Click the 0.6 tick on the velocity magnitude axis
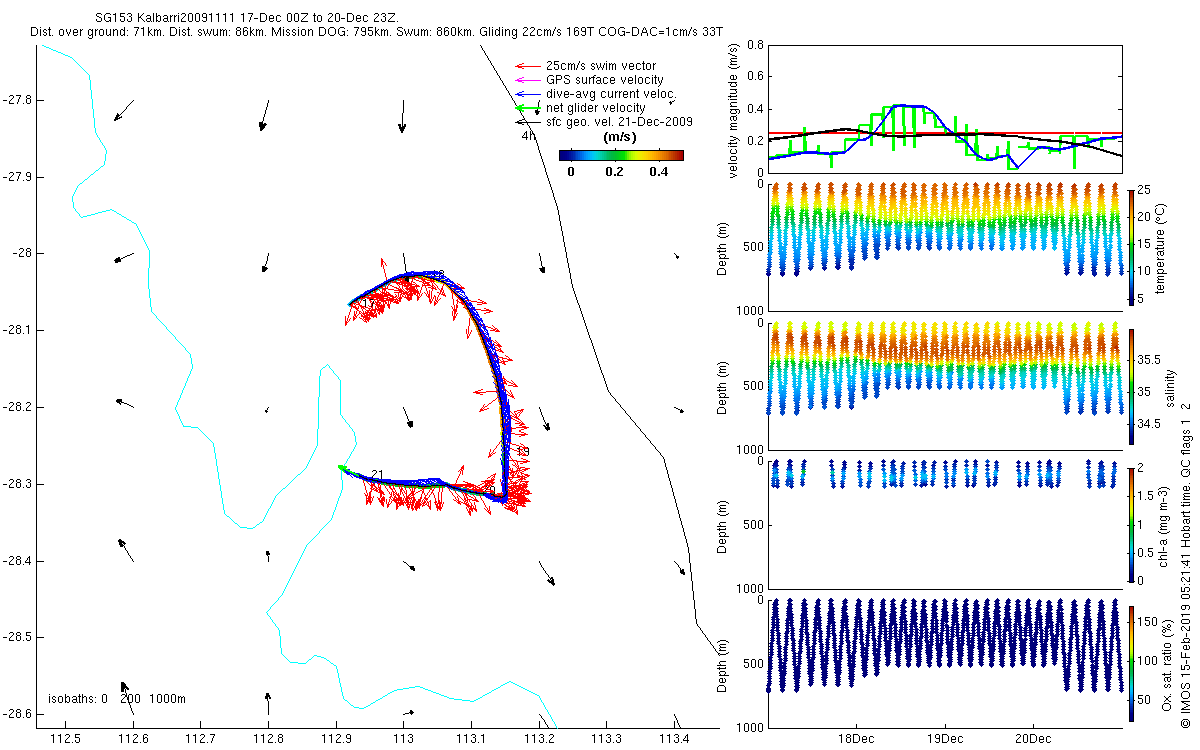This screenshot has width=1200, height=750. (754, 77)
